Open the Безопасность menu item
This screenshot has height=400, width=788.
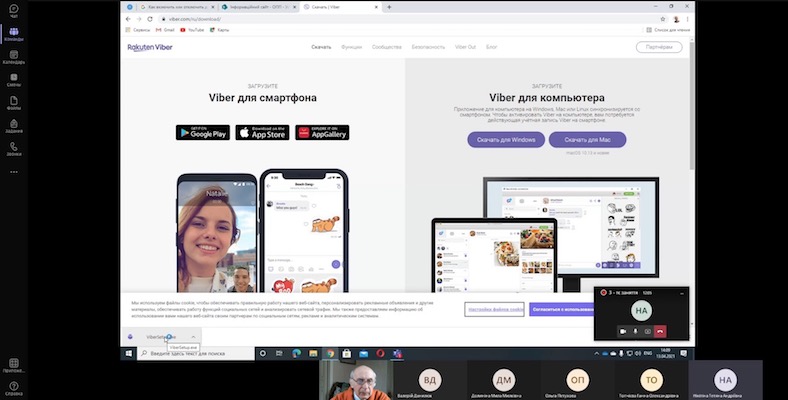point(428,47)
